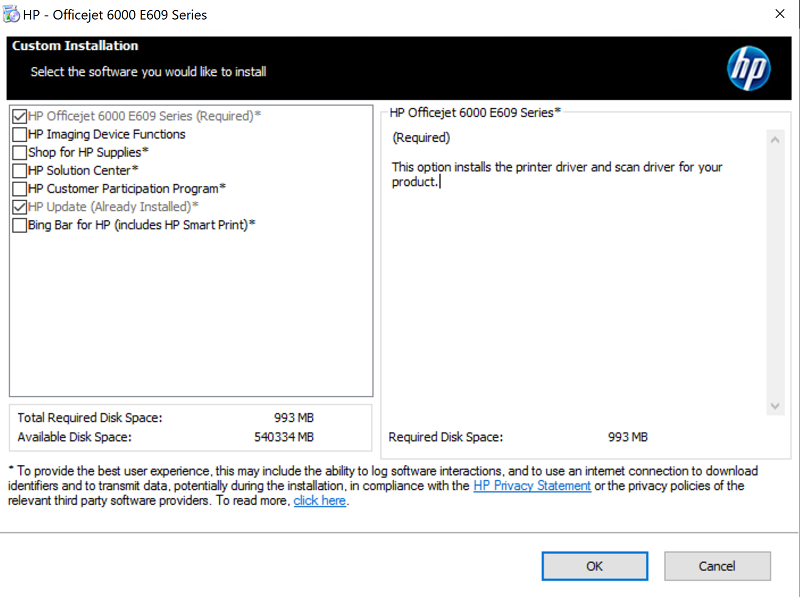Screen dimensions: 800x597
Task: Select 'HP Customer Participation Program*' label
Action: point(127,189)
